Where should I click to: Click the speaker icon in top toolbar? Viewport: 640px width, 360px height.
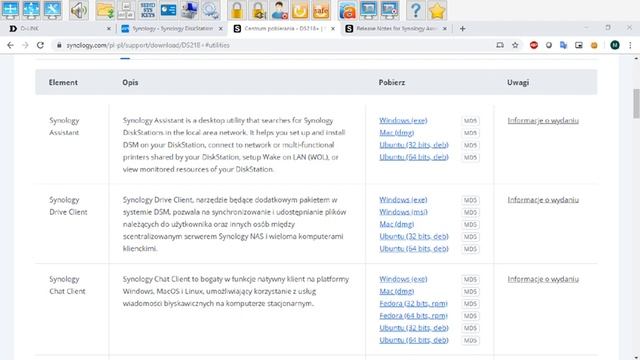[x=78, y=10]
